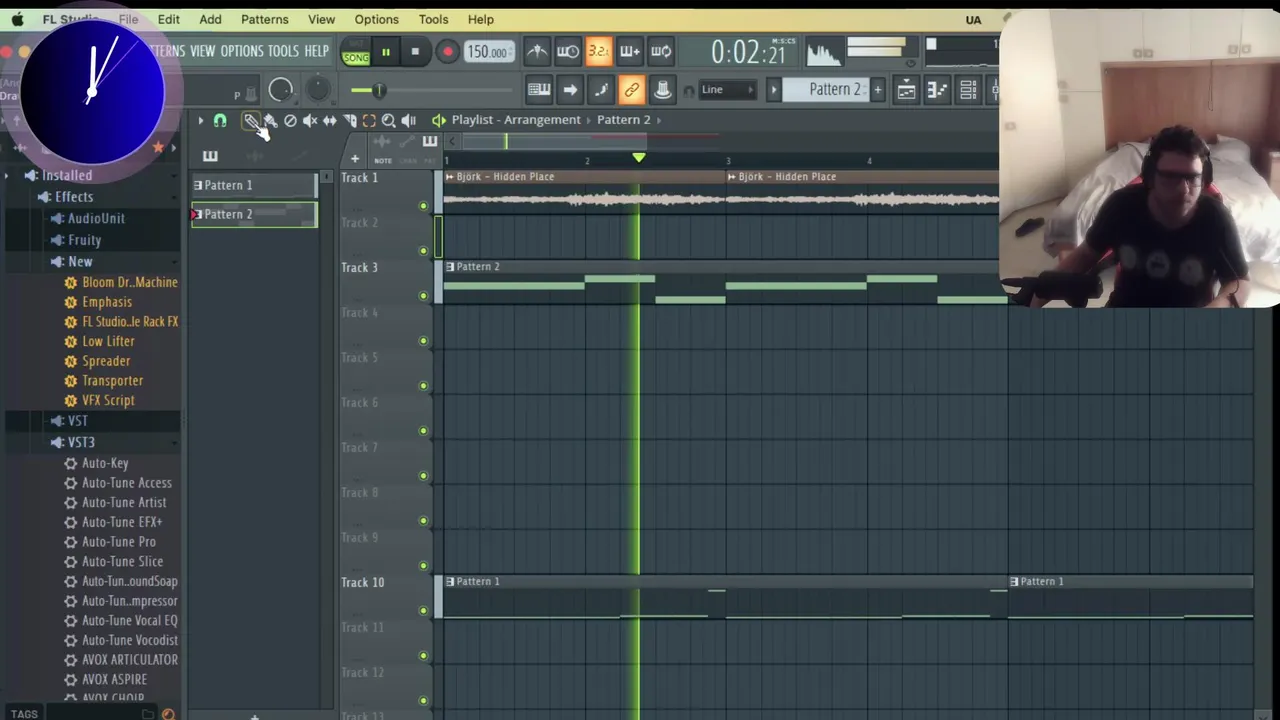Open the Playlist window icon
Image resolution: width=1280 pixels, height=720 pixels.
(x=906, y=90)
